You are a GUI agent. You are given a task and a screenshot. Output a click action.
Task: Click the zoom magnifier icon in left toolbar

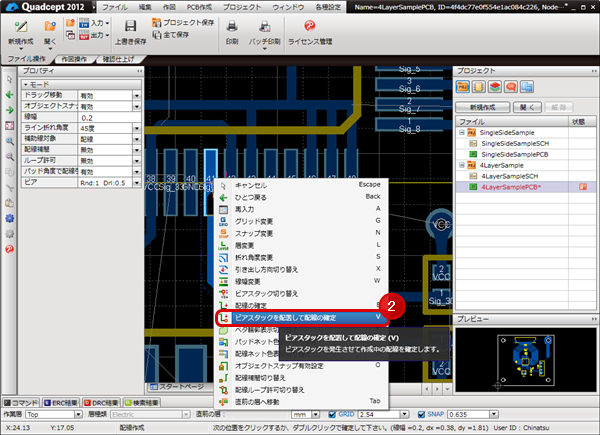pyautogui.click(x=10, y=141)
